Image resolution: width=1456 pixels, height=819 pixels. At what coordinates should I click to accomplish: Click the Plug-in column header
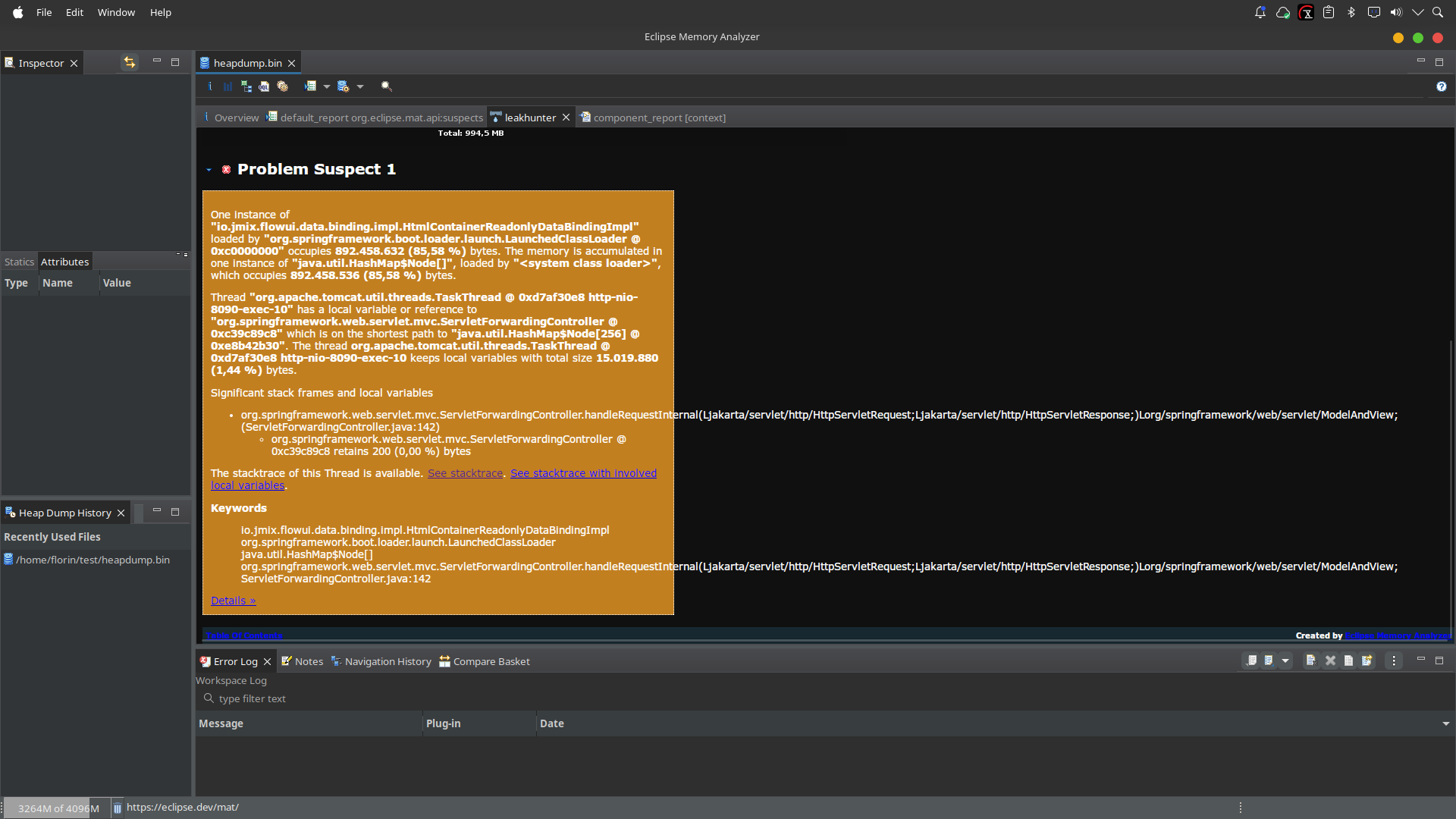479,723
